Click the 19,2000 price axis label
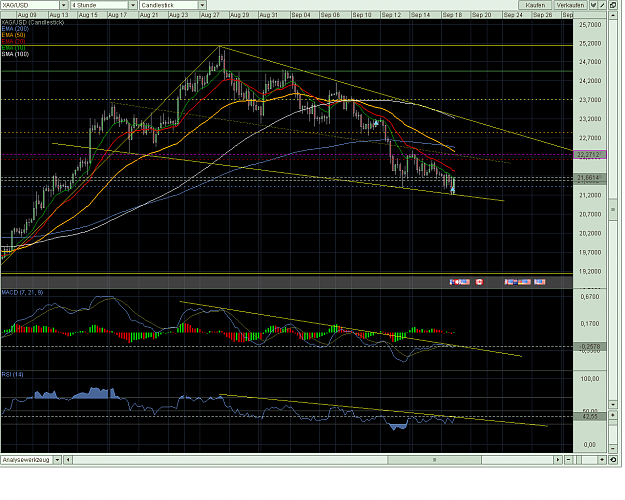The height and width of the screenshot is (500, 625). pos(590,272)
